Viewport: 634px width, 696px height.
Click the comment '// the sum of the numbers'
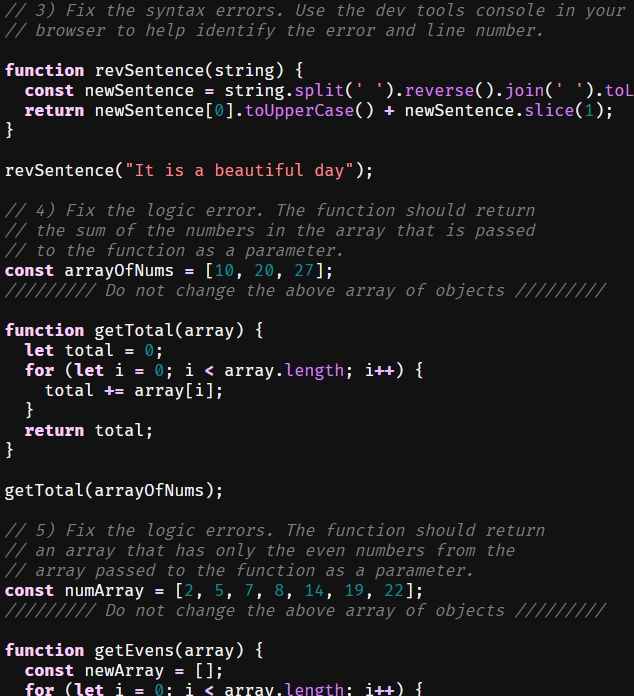pos(270,230)
